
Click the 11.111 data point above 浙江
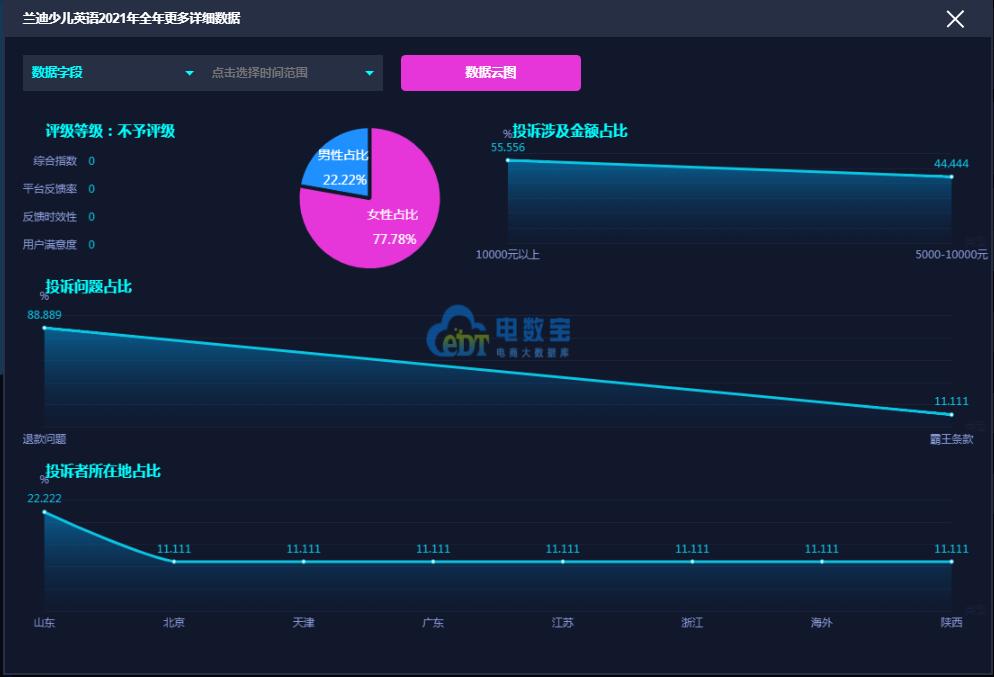[692, 562]
